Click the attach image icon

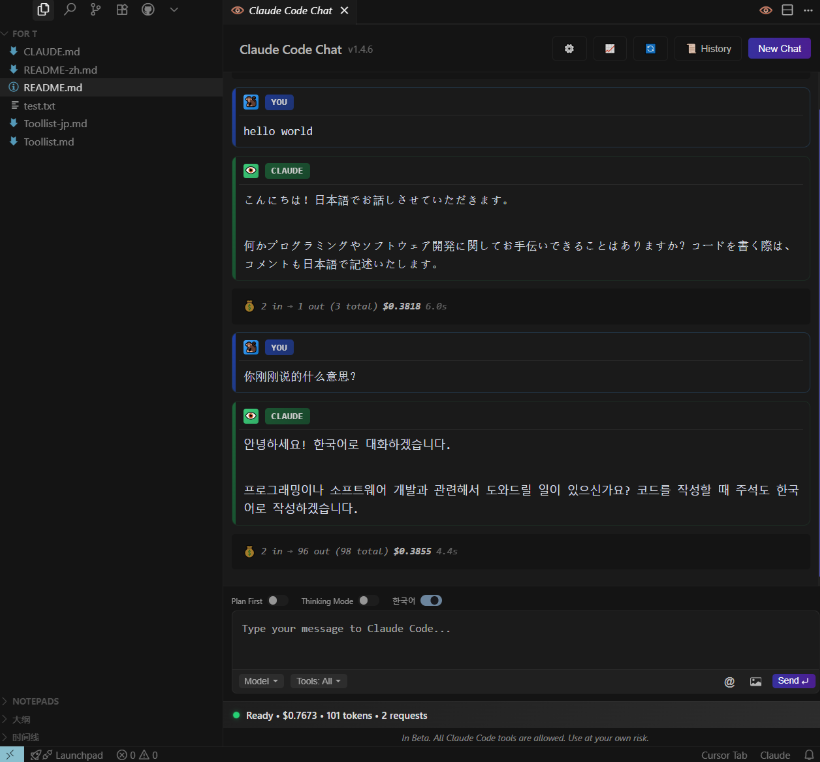tap(755, 681)
